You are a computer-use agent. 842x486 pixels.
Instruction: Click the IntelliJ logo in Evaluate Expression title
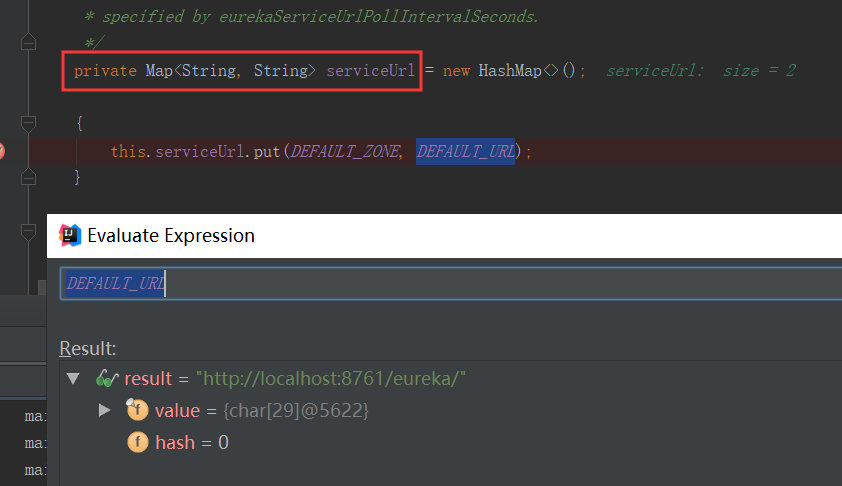click(70, 236)
